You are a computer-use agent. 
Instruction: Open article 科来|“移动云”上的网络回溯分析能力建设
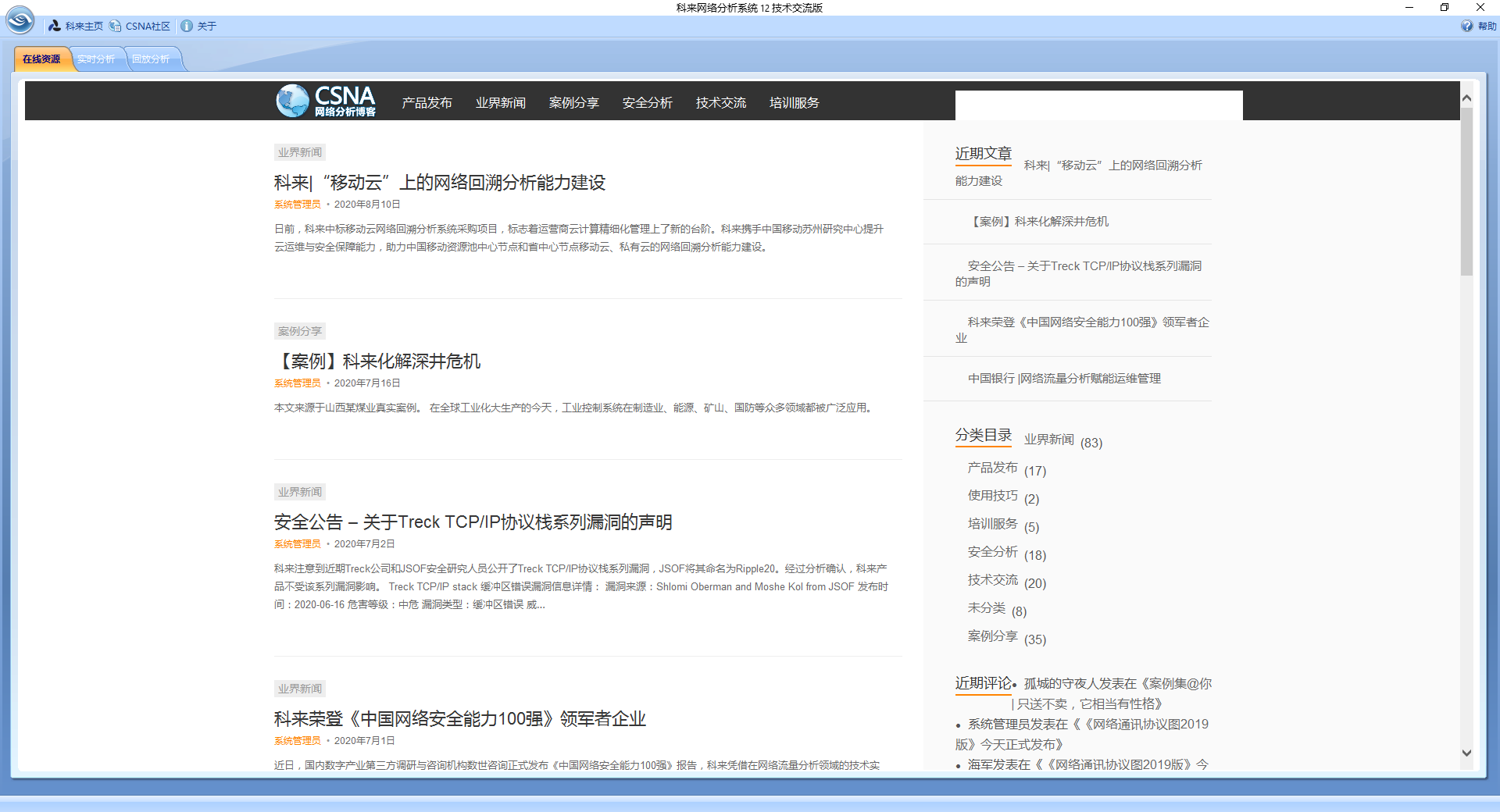coord(440,183)
